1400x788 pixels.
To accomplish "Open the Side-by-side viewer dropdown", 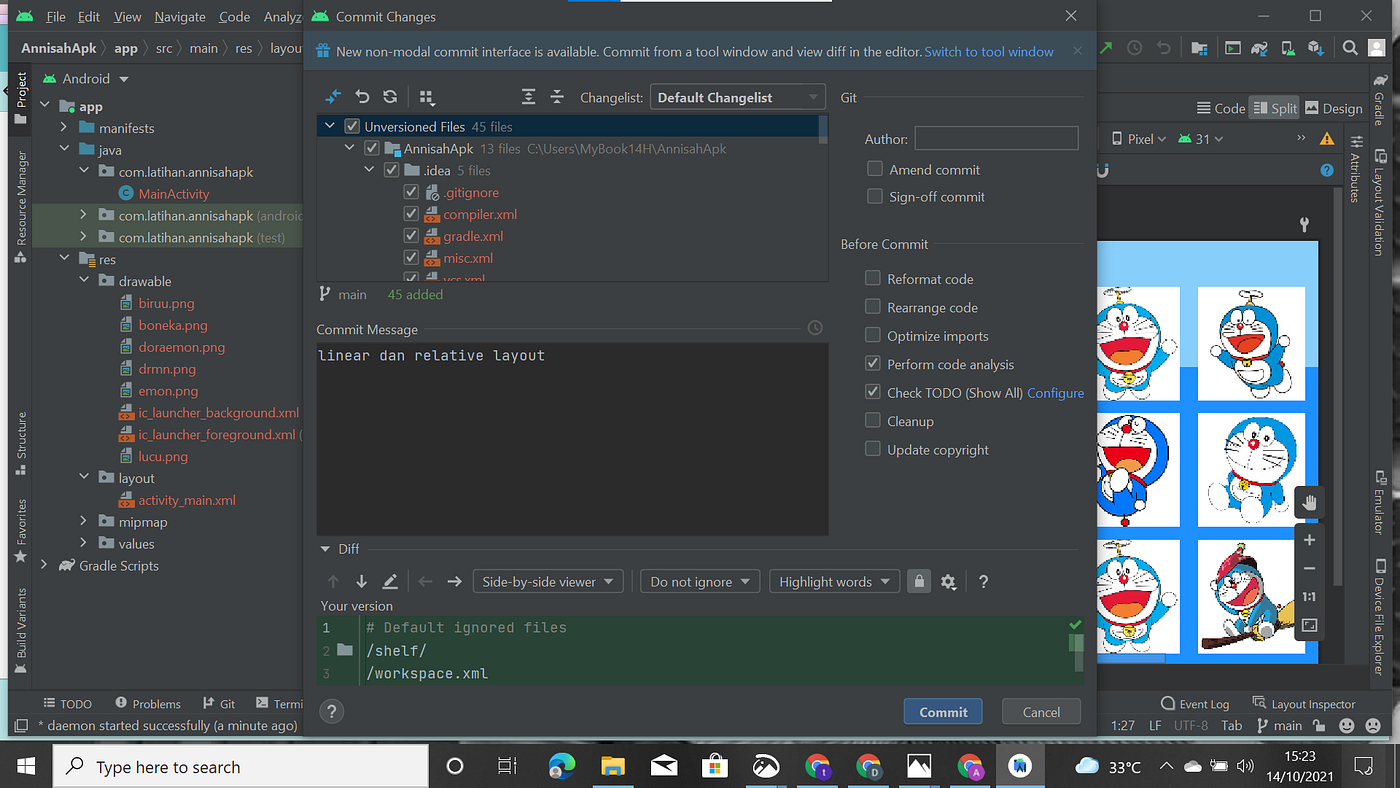I will 548,581.
